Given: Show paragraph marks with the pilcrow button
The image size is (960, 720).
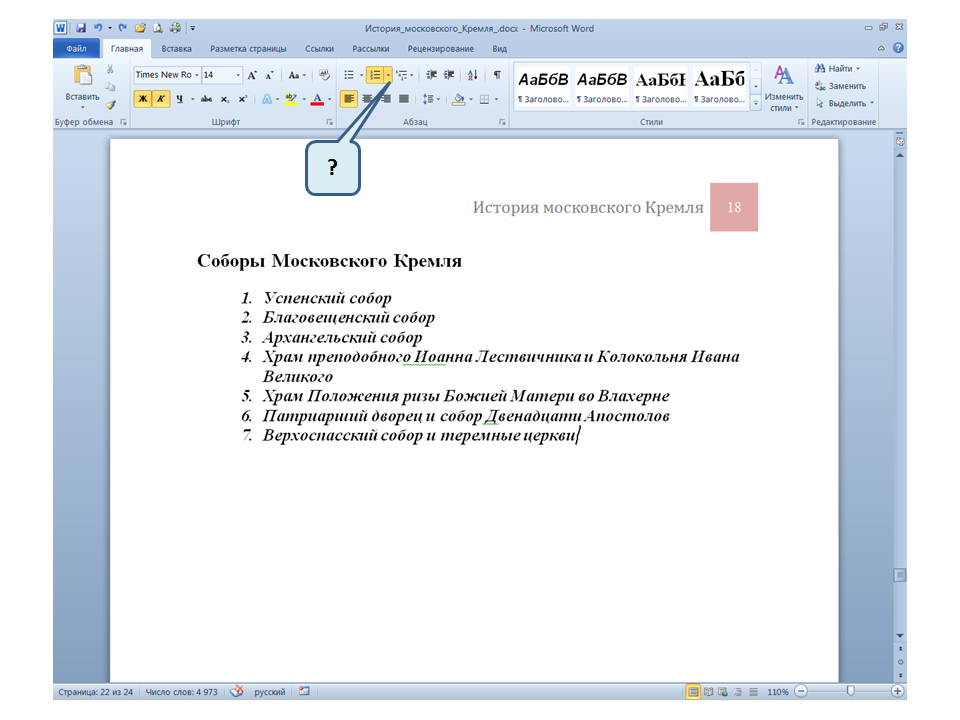Looking at the screenshot, I should point(497,75).
